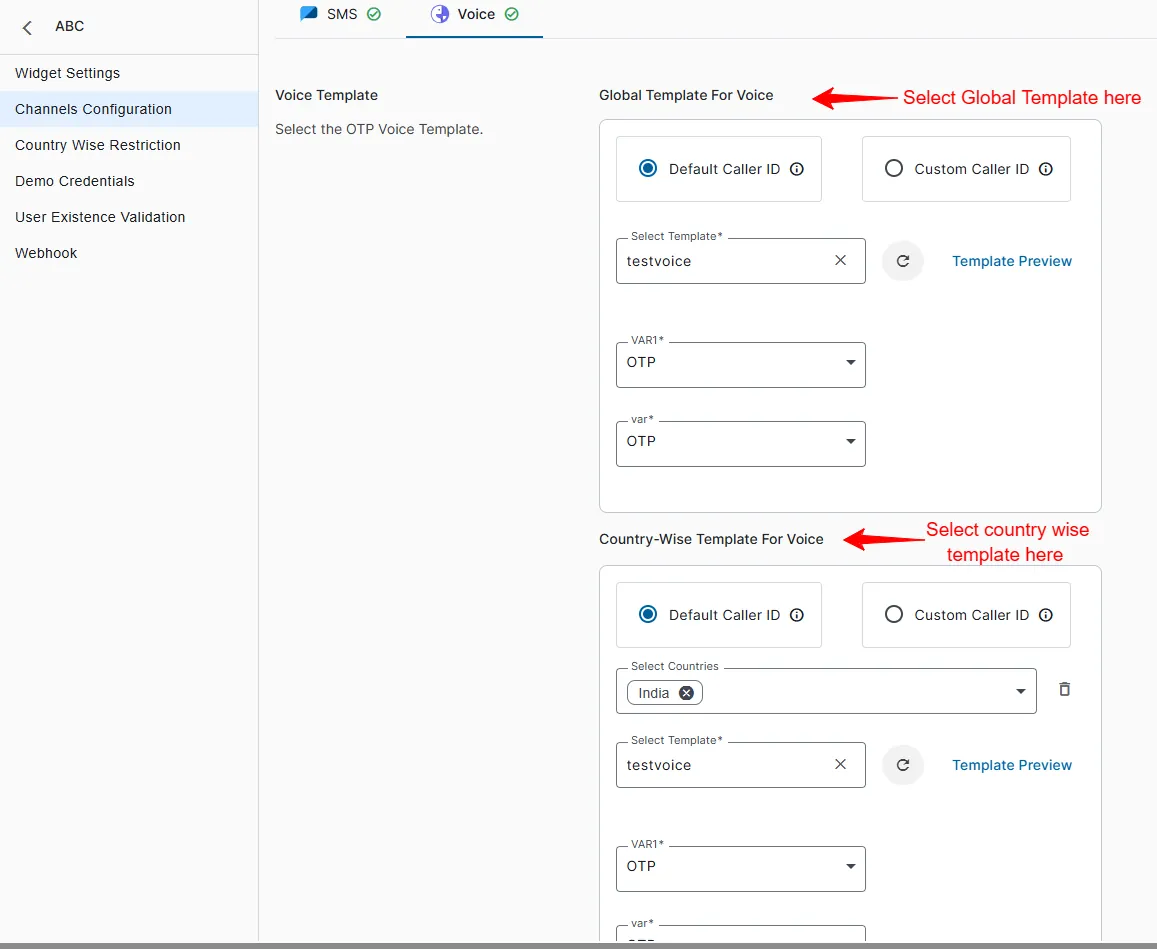Click info icon next to Global Custom Caller ID
The width and height of the screenshot is (1157, 949).
pos(1046,169)
